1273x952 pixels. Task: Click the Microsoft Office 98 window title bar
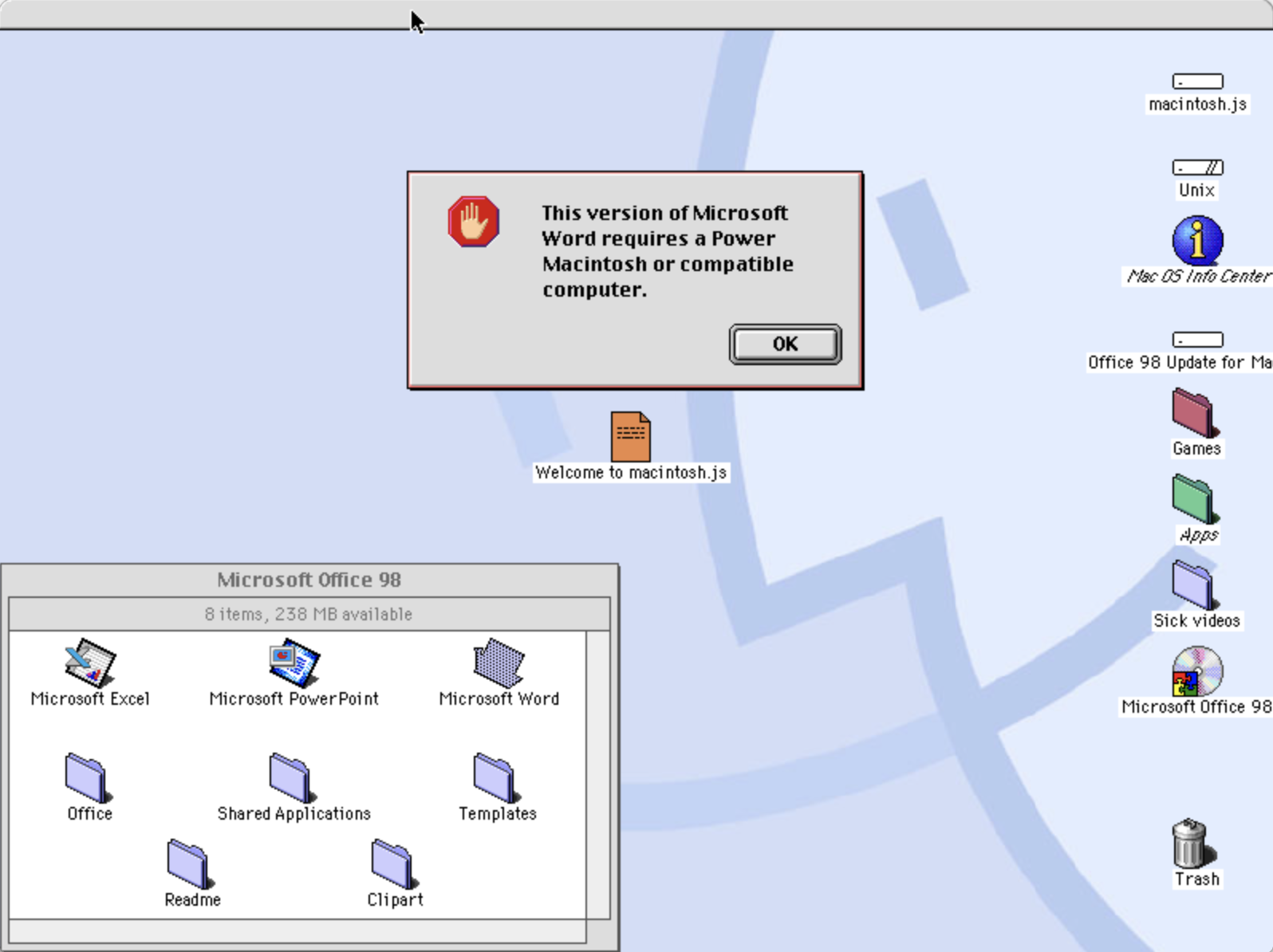[x=309, y=580]
